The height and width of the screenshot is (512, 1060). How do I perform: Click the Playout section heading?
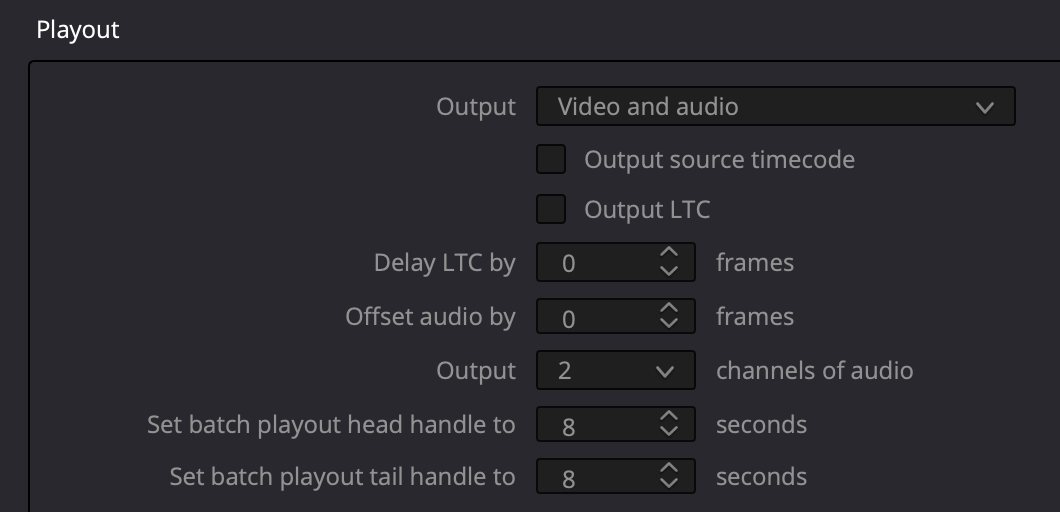point(78,30)
